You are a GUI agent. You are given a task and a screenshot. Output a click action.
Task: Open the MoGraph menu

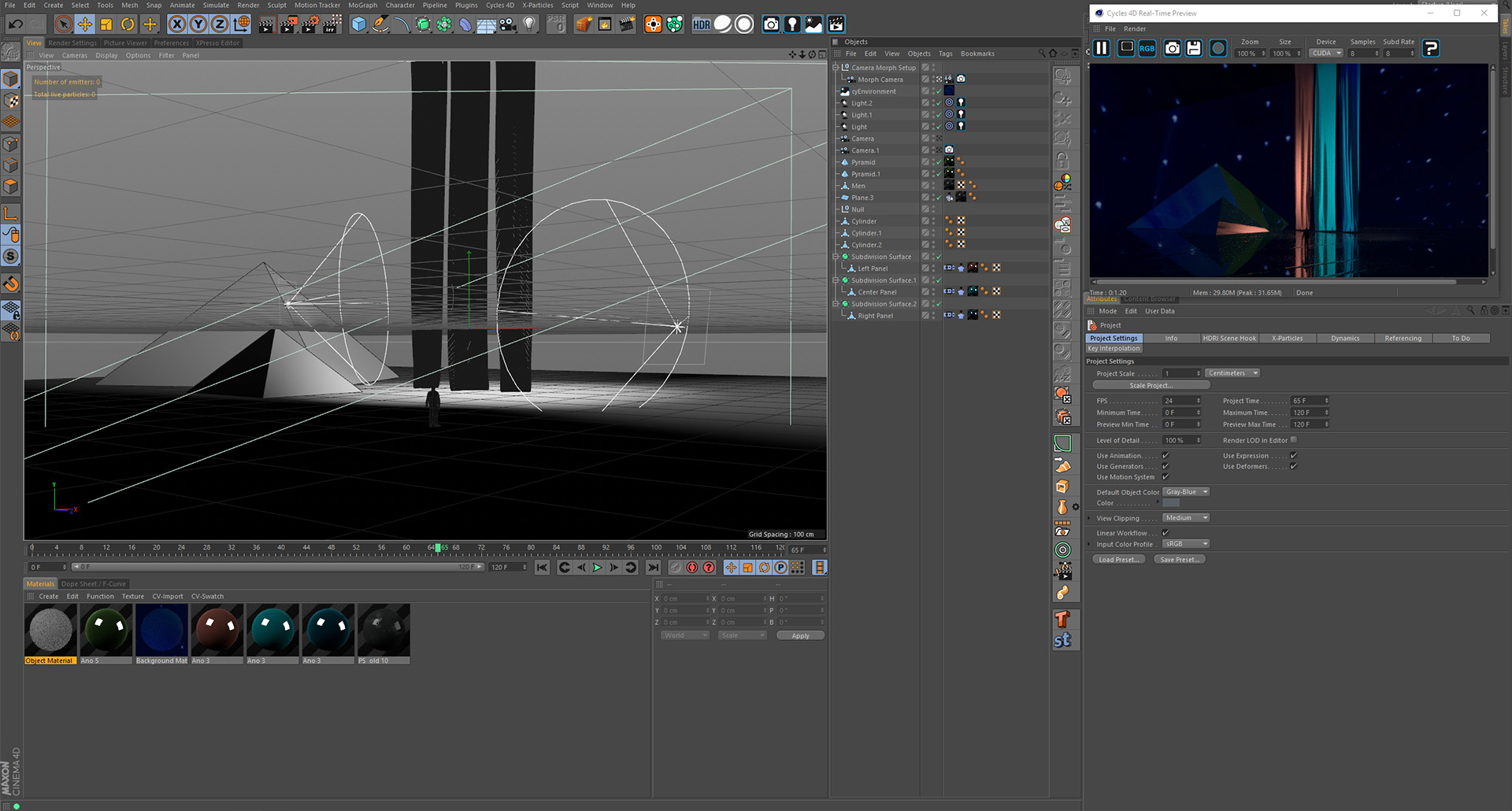[363, 5]
